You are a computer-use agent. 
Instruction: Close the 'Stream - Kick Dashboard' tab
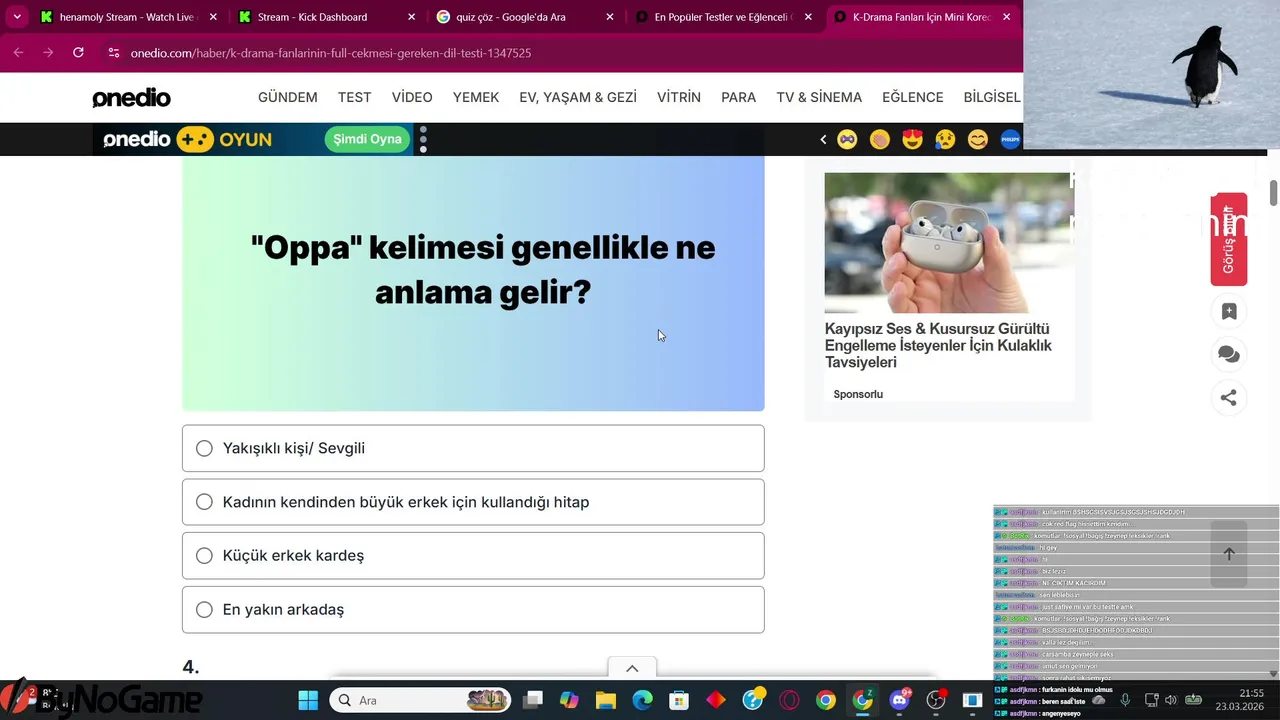[412, 17]
